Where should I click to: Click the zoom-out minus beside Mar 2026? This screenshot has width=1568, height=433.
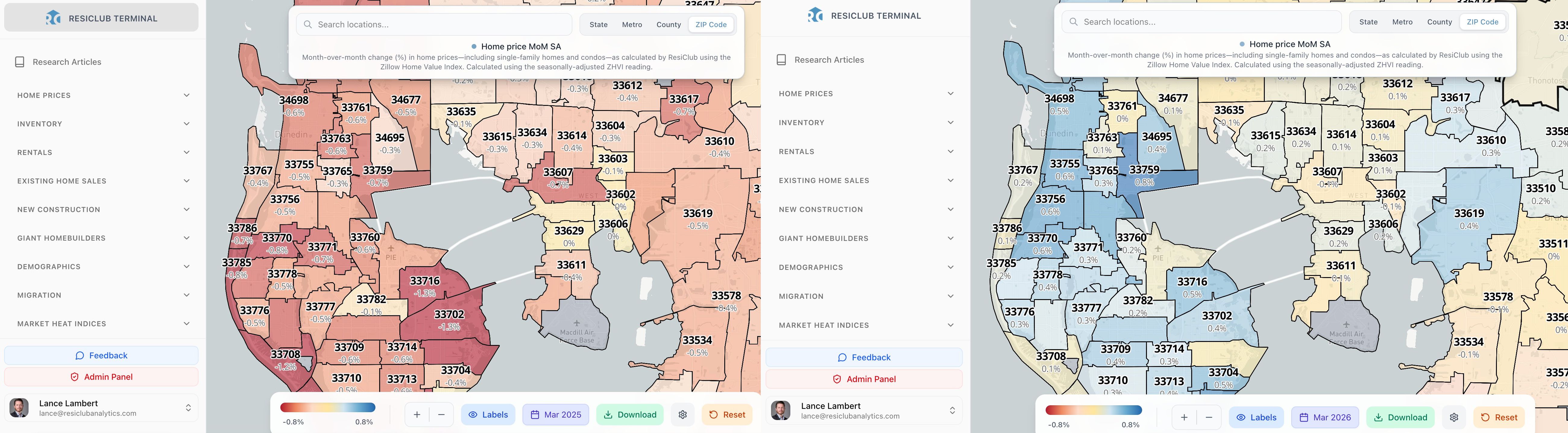(x=1209, y=417)
